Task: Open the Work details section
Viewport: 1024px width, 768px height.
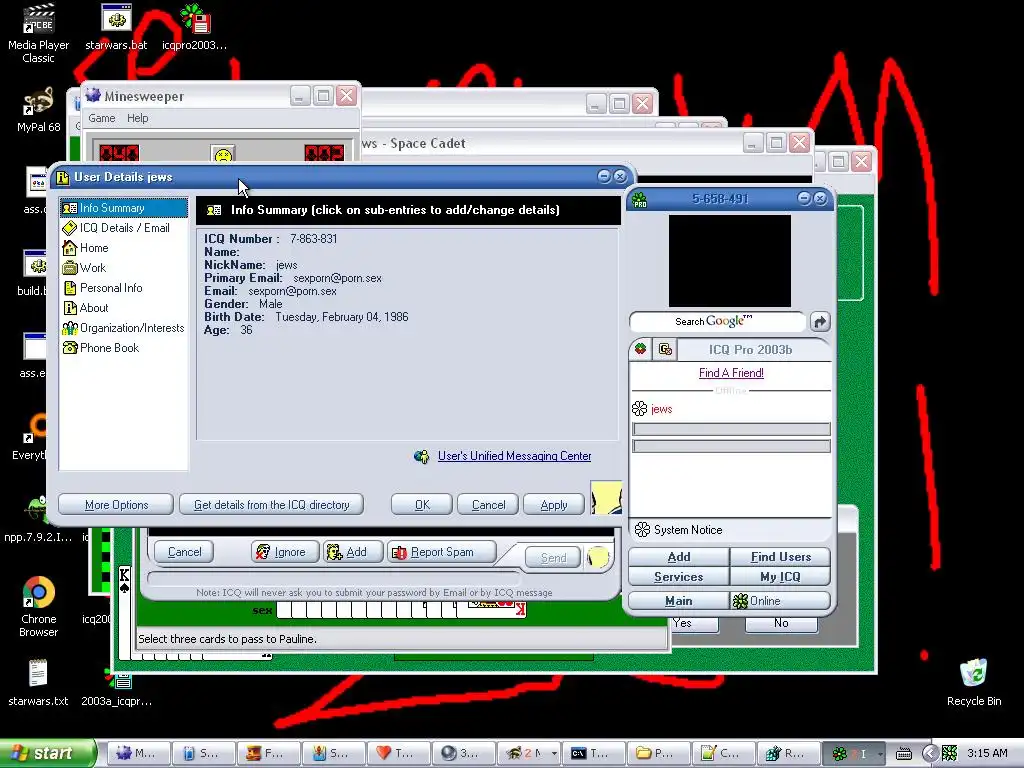Action: pyautogui.click(x=84, y=268)
